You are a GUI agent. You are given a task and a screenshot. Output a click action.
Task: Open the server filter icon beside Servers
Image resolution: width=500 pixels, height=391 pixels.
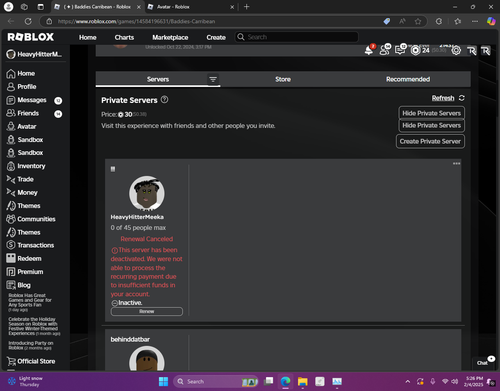pos(213,80)
